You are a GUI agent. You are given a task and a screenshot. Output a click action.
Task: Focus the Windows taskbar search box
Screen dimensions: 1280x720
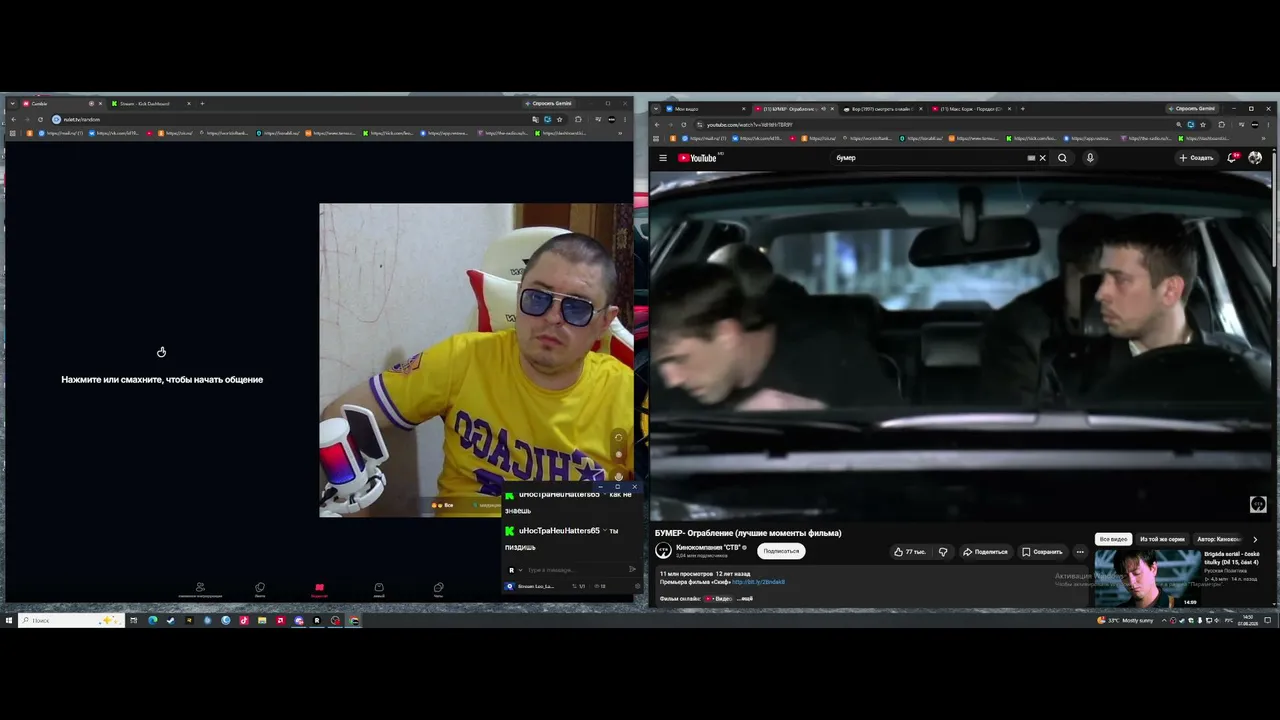click(72, 620)
